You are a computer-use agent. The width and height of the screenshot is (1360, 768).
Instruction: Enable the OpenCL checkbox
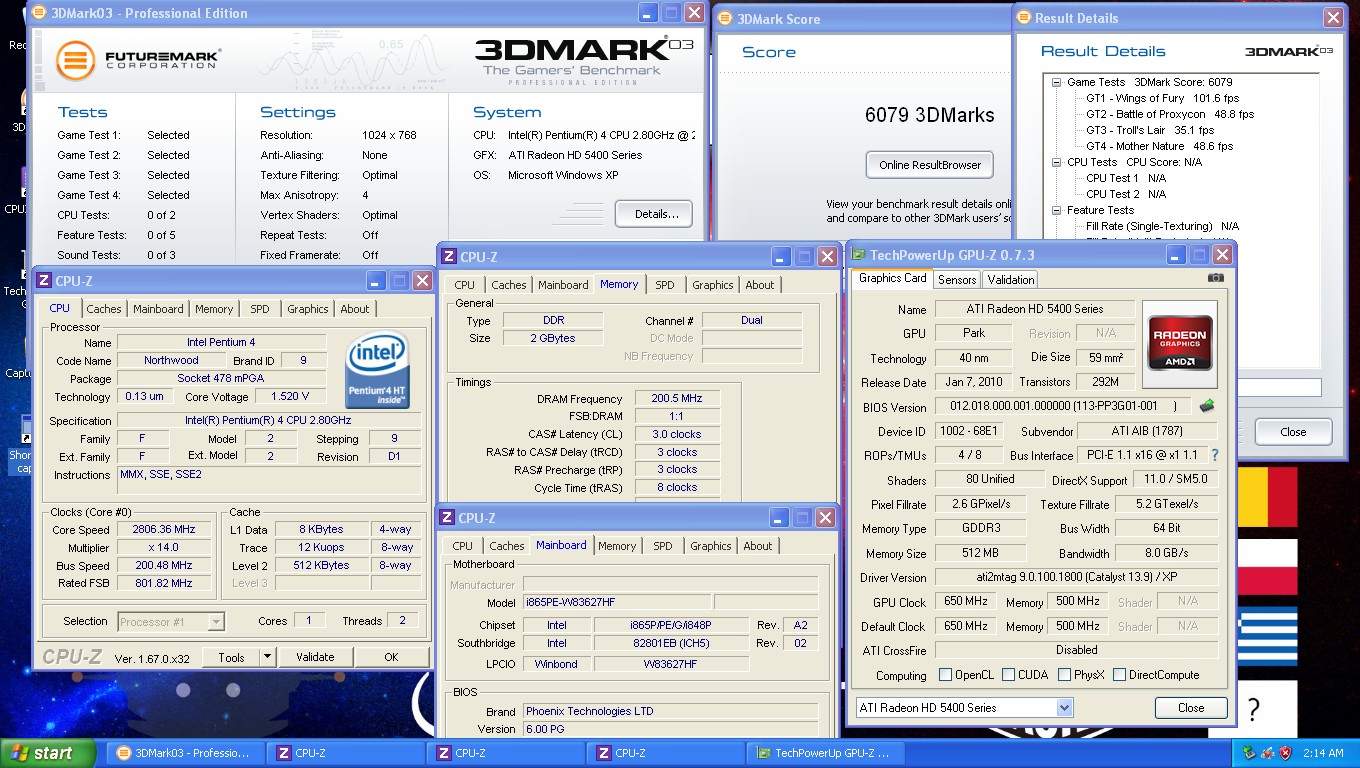point(945,675)
